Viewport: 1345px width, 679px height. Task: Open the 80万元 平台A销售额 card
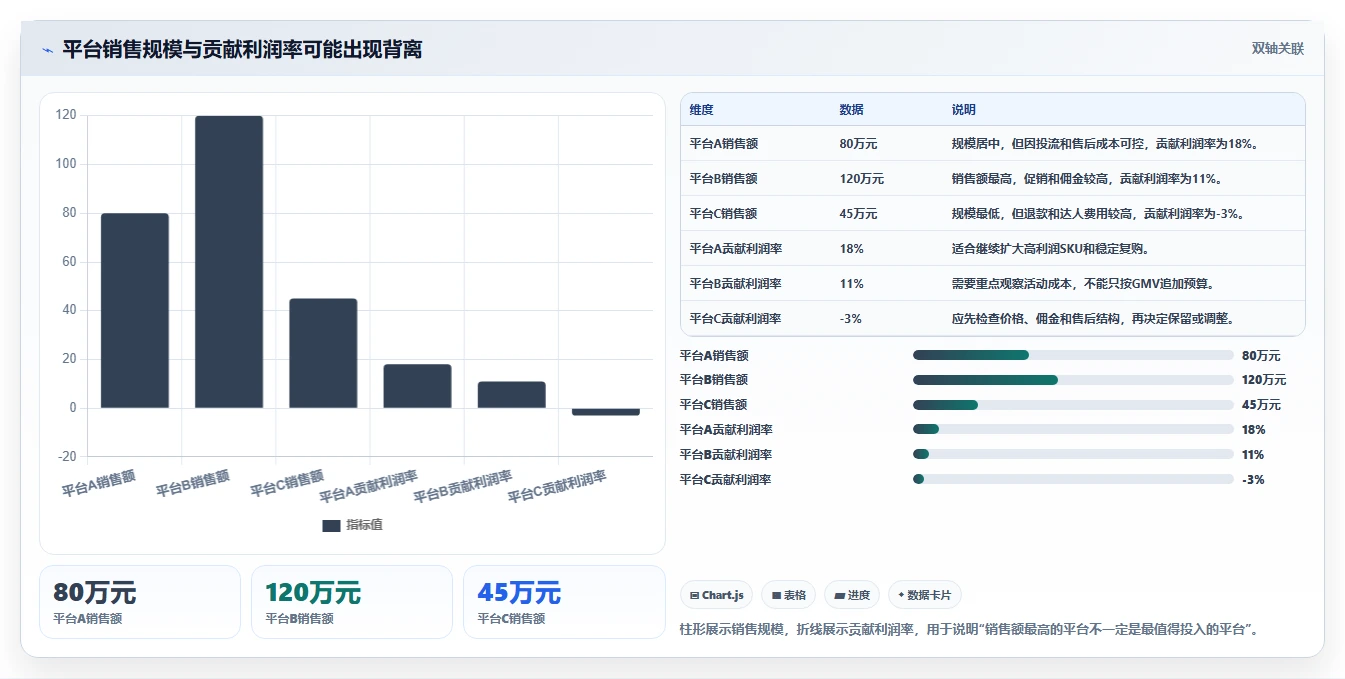pyautogui.click(x=140, y=602)
